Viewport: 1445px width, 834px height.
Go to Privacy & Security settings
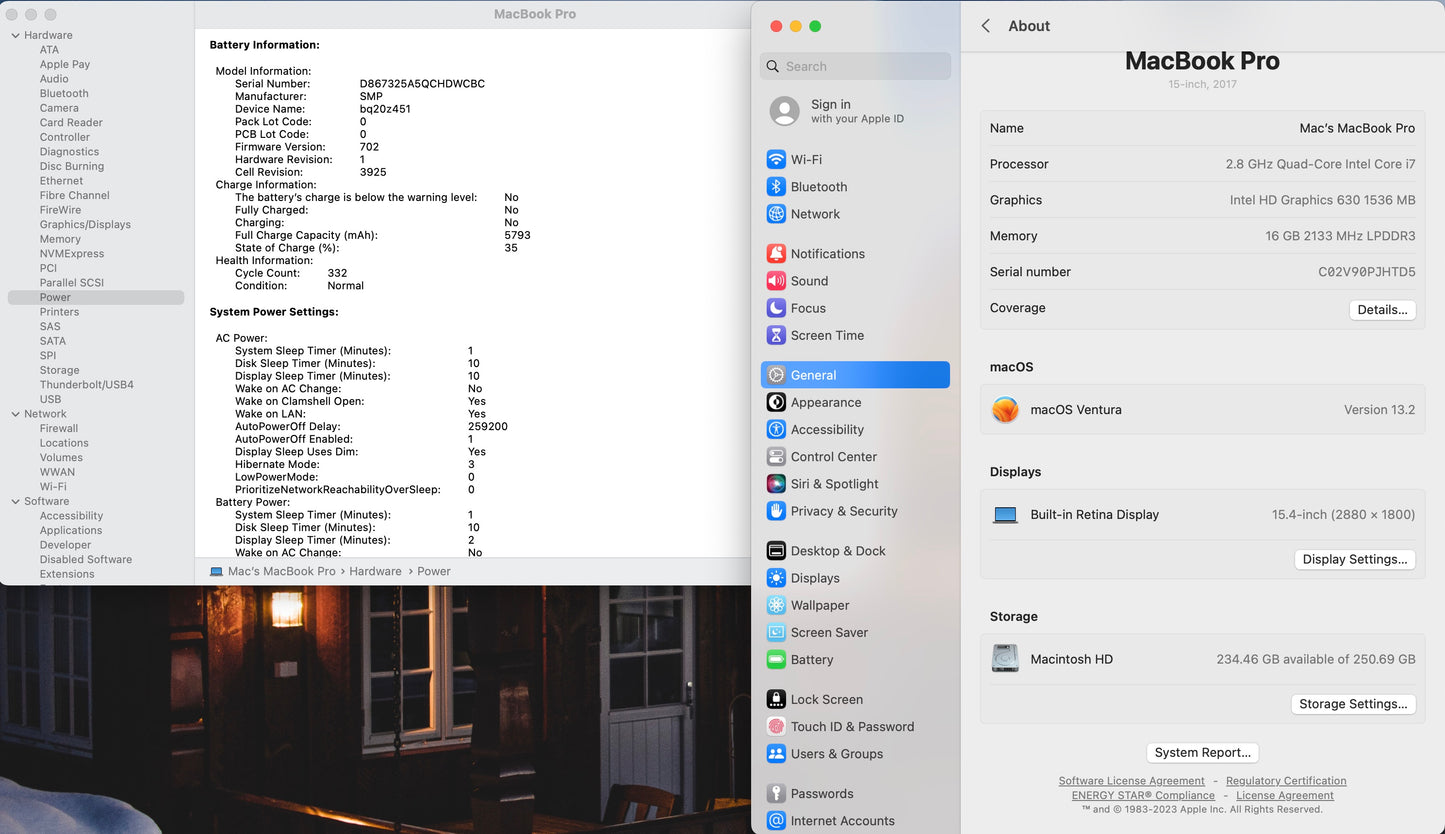click(x=843, y=511)
